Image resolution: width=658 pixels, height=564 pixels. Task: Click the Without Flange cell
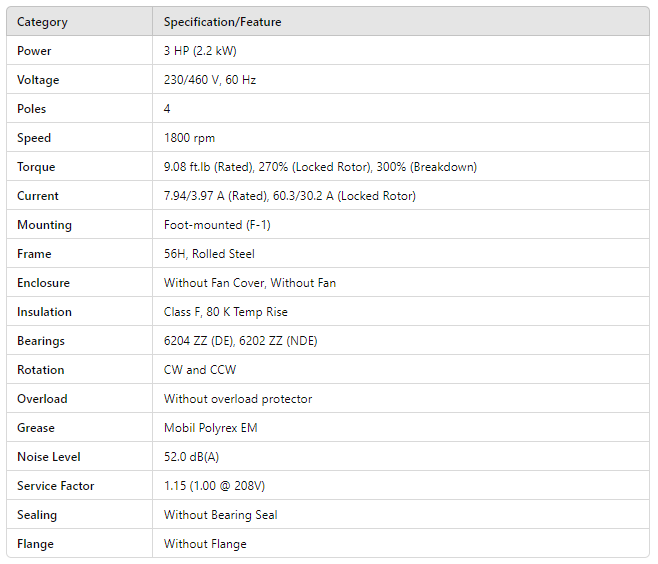point(205,544)
